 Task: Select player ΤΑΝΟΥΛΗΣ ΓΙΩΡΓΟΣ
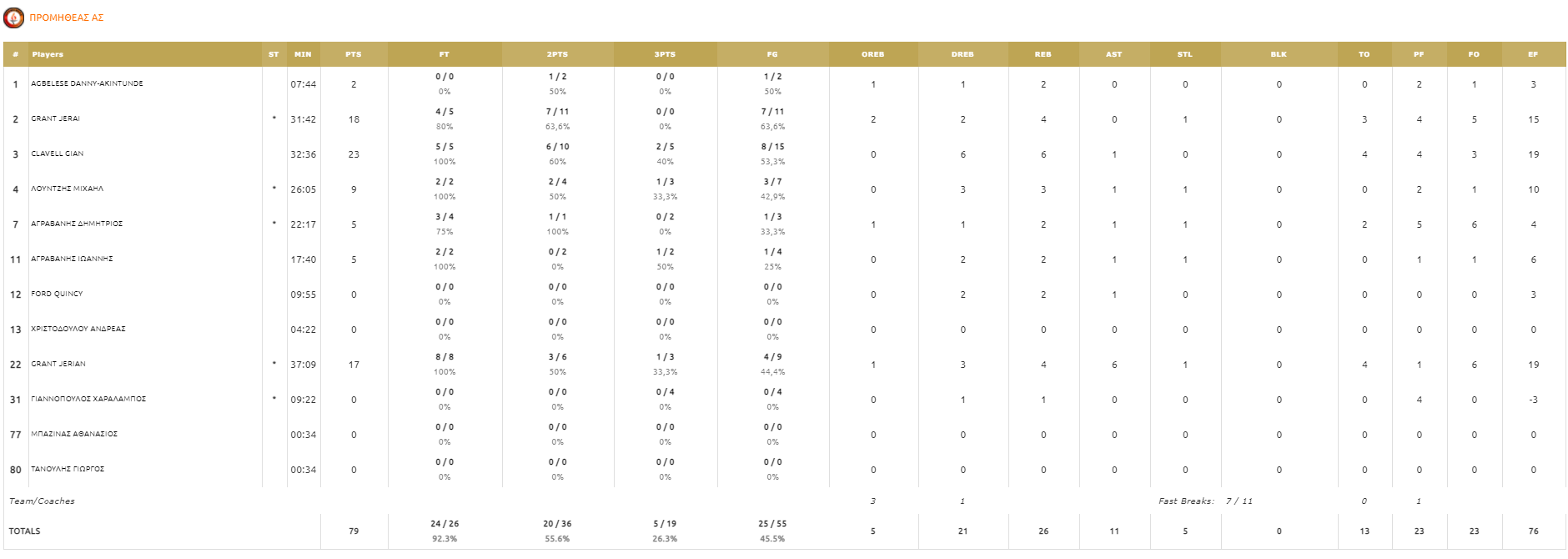pos(68,469)
